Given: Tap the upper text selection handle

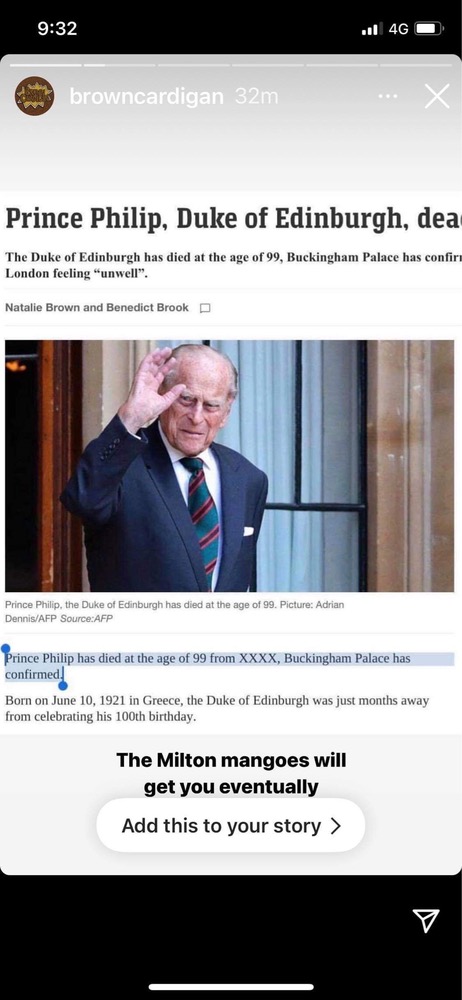Looking at the screenshot, I should pos(5,647).
